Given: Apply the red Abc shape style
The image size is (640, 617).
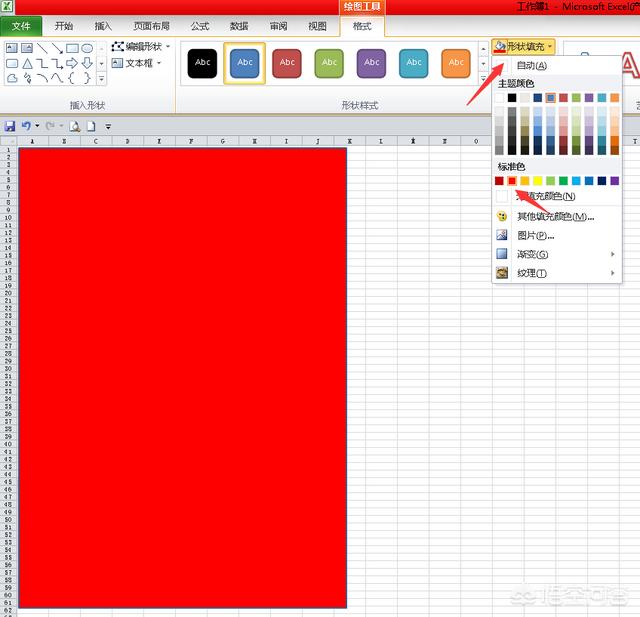Looking at the screenshot, I should tap(287, 63).
